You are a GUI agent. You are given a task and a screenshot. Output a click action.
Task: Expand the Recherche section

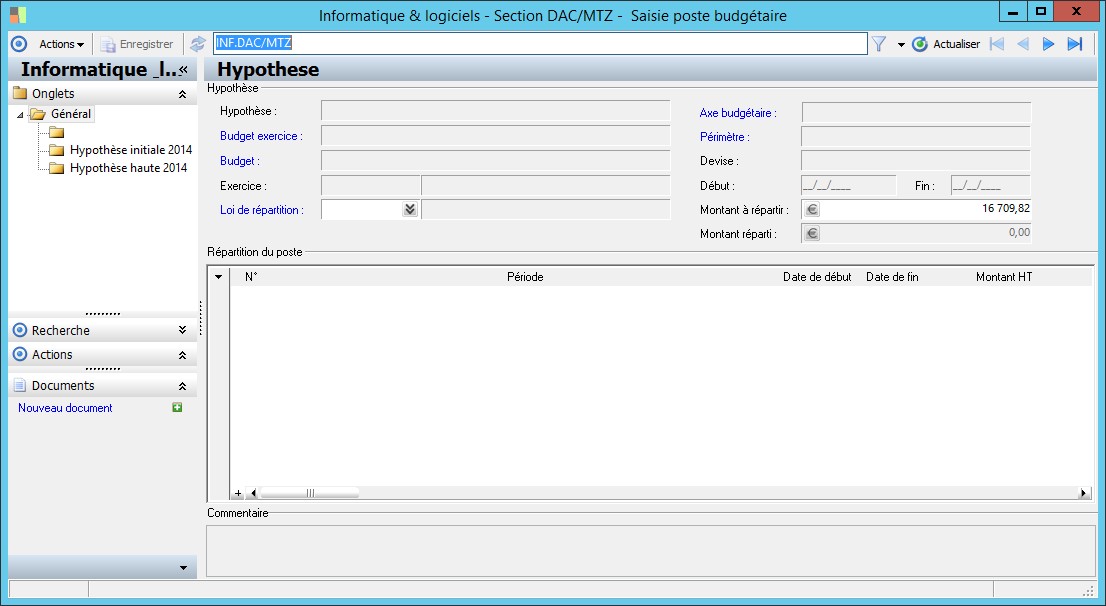[x=182, y=330]
